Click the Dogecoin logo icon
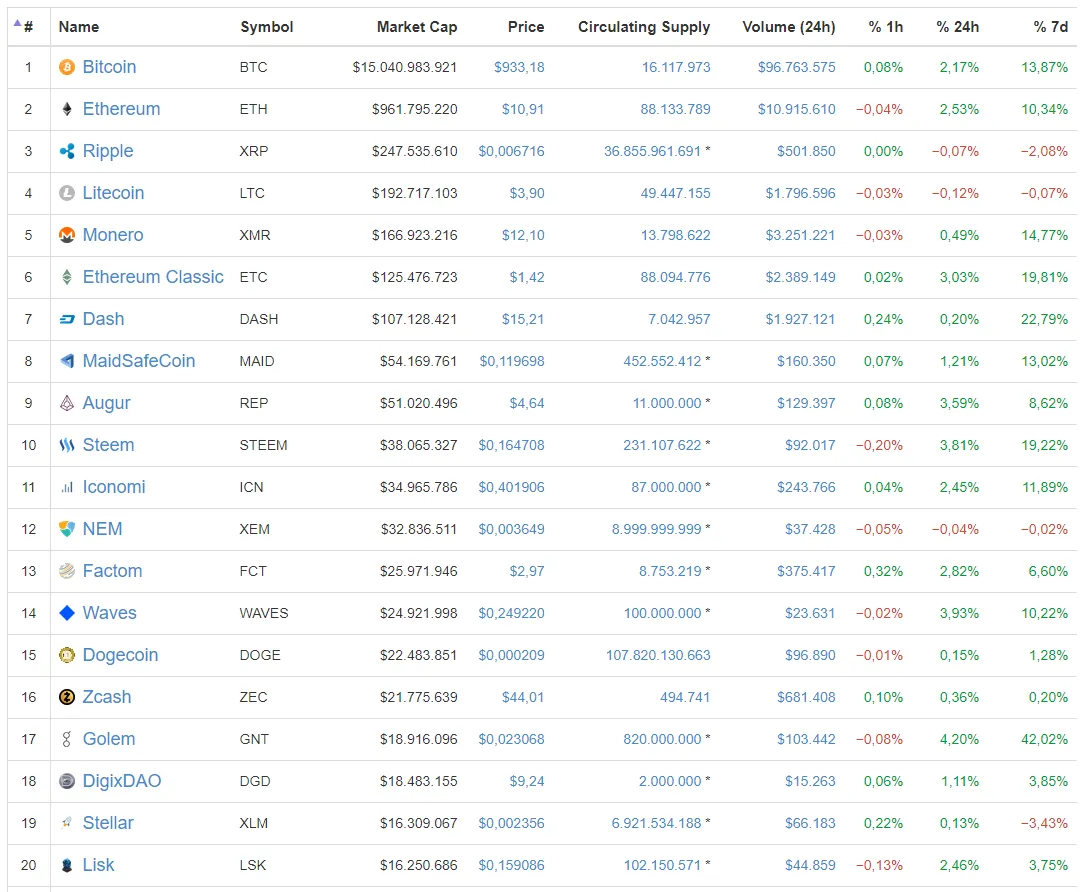 (66, 655)
